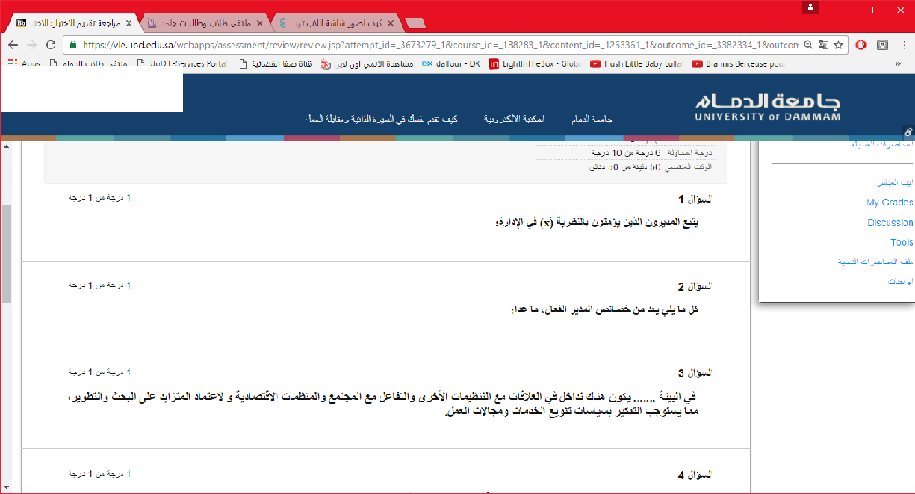This screenshot has width=915, height=494.
Task: Open the Chrome user profile button
Action: [810, 8]
